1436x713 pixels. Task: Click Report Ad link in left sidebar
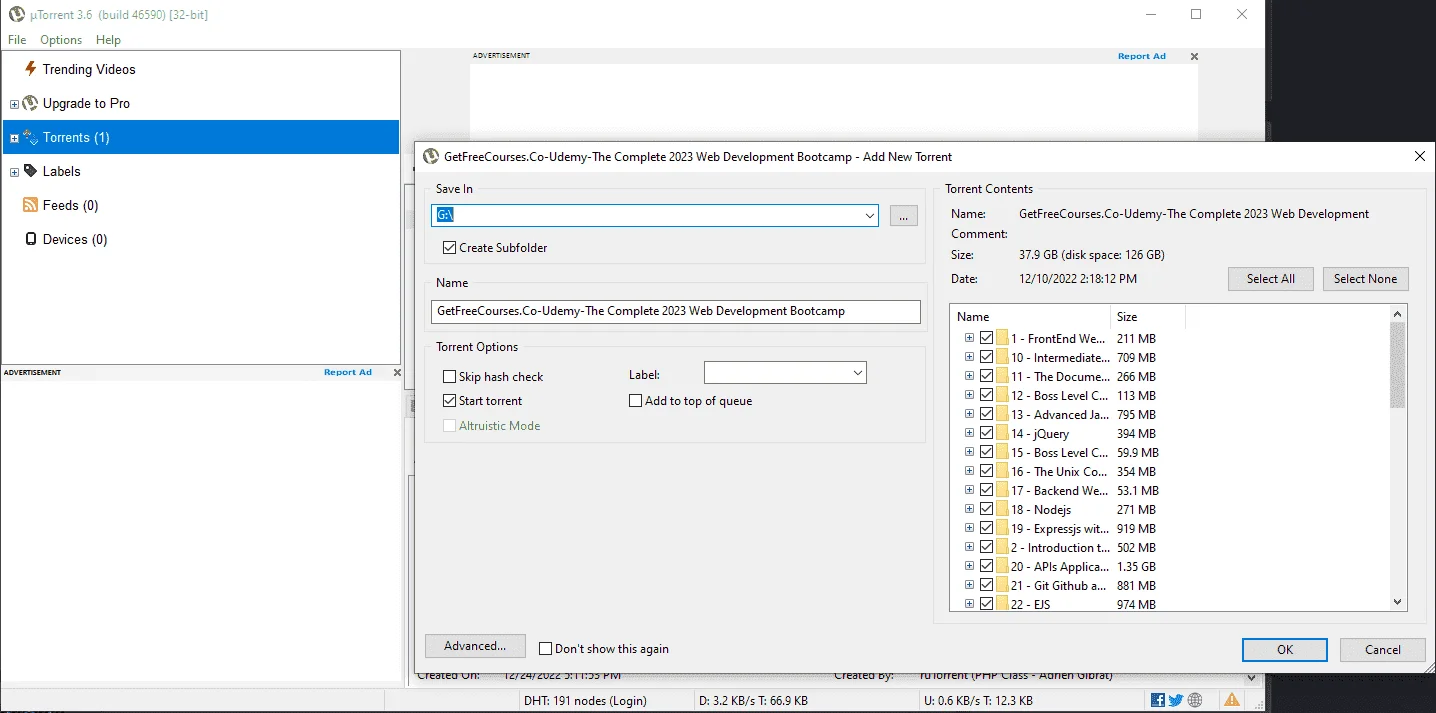click(x=348, y=372)
